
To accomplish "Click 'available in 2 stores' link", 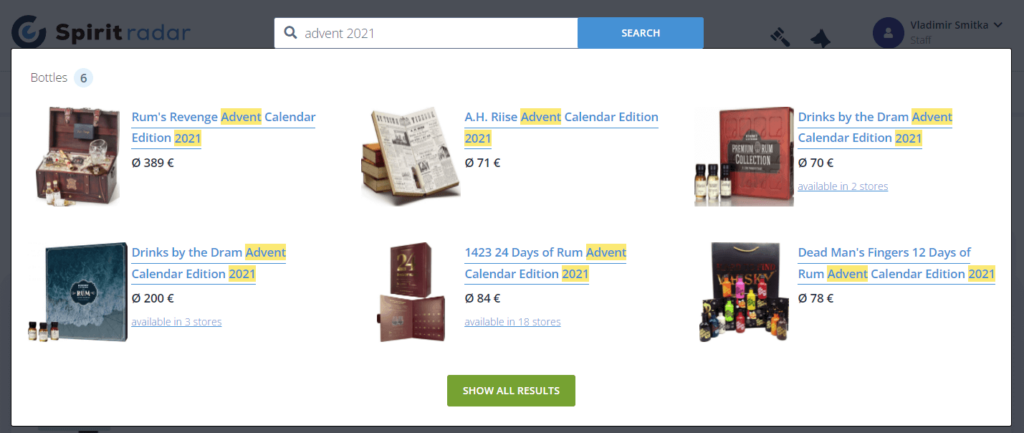I will coord(842,186).
